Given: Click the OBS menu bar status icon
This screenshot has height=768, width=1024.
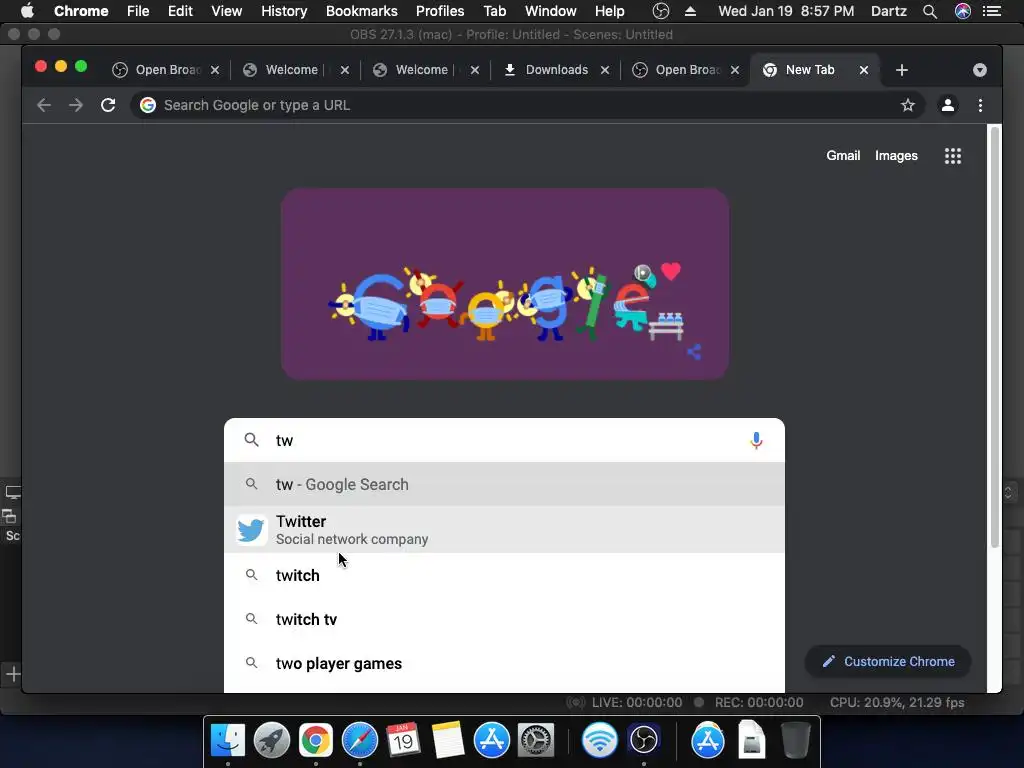Looking at the screenshot, I should [661, 11].
